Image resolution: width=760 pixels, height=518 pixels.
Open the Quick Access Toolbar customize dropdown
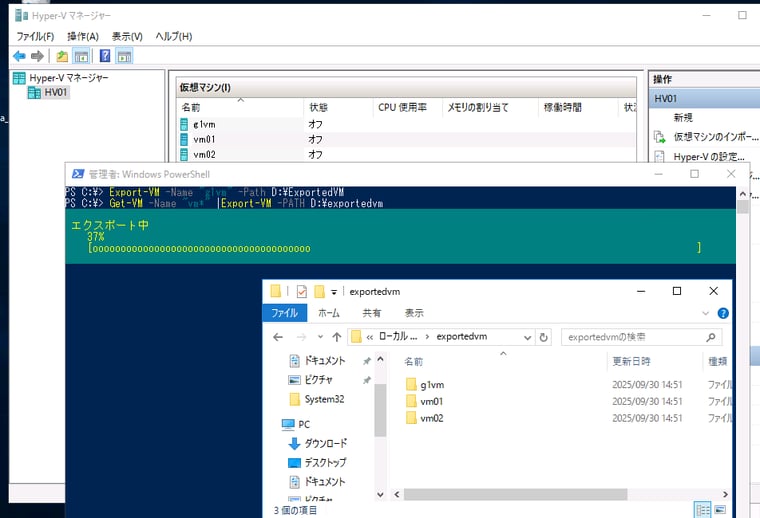(x=334, y=292)
